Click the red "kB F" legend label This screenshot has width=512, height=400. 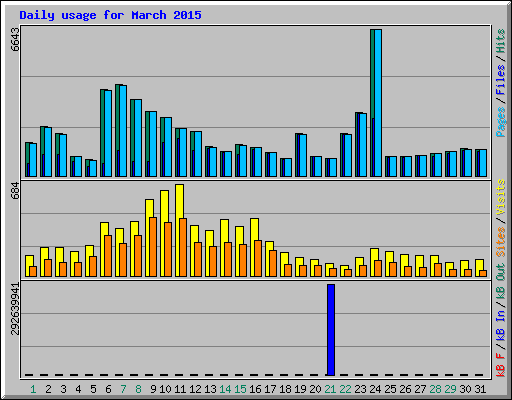pyautogui.click(x=501, y=365)
